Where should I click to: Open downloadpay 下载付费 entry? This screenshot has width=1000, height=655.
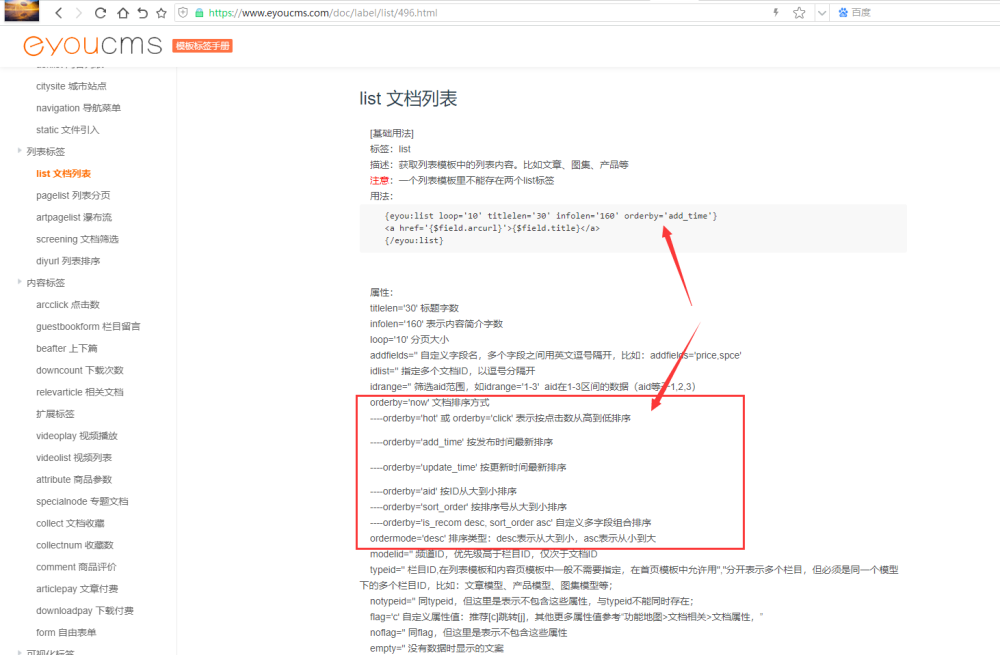(x=85, y=610)
